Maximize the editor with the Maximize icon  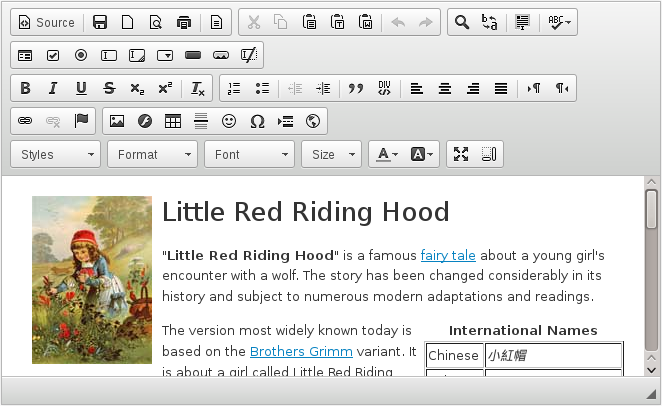[x=461, y=154]
